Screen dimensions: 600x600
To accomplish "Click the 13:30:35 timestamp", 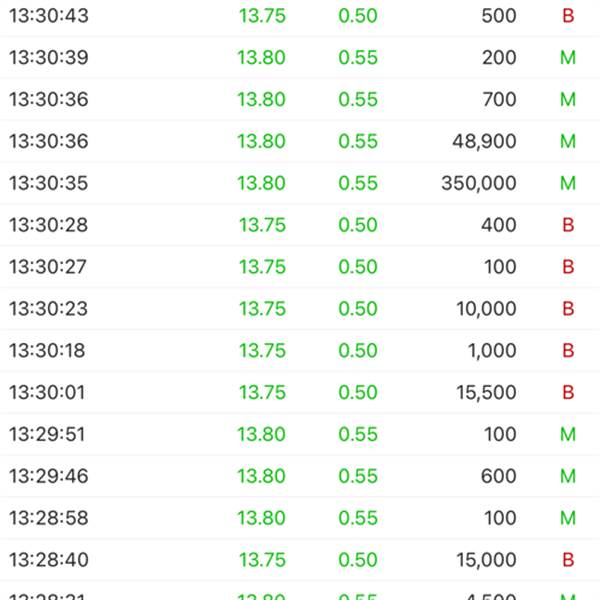I will 62,184.
